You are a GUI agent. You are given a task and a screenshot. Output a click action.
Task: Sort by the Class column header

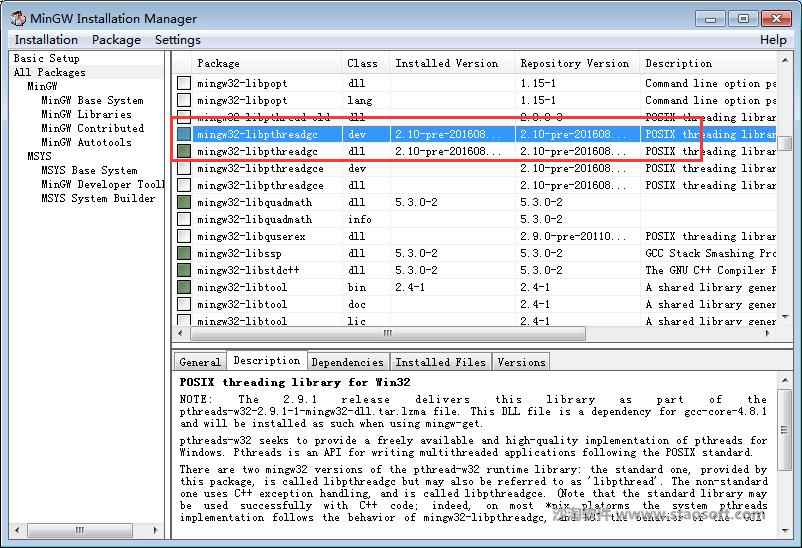coord(362,63)
